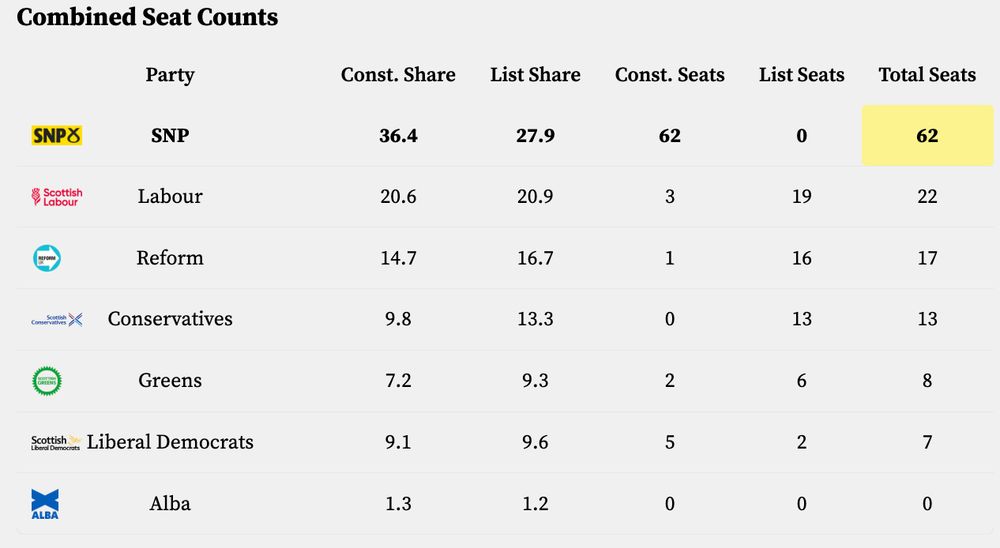The height and width of the screenshot is (548, 1000).
Task: Select the Total Seats column header
Action: [x=927, y=75]
